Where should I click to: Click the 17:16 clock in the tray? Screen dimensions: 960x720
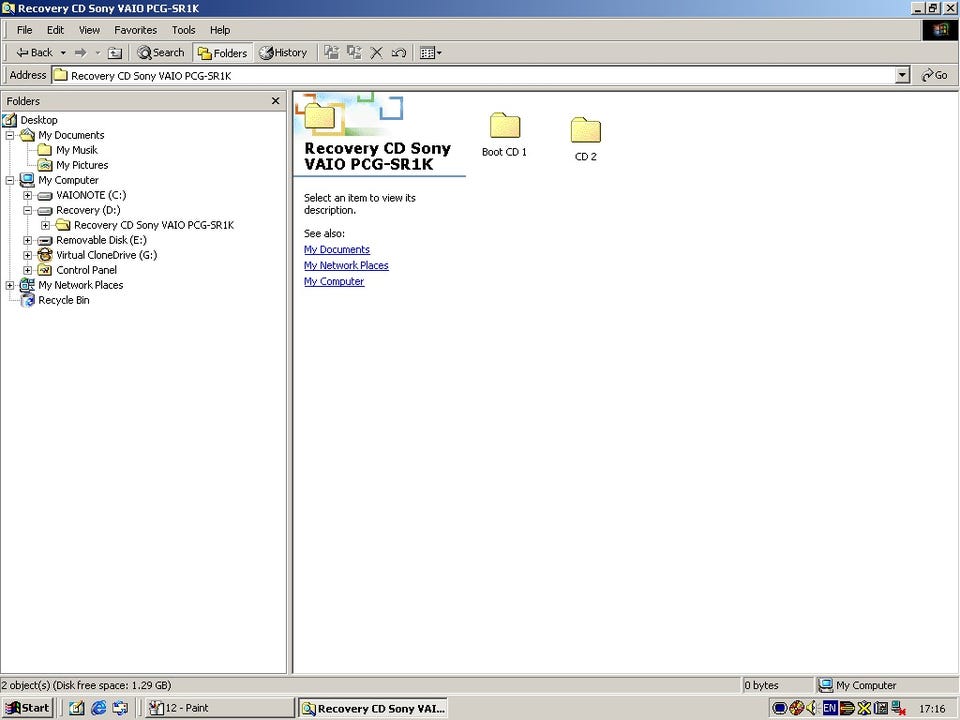932,709
